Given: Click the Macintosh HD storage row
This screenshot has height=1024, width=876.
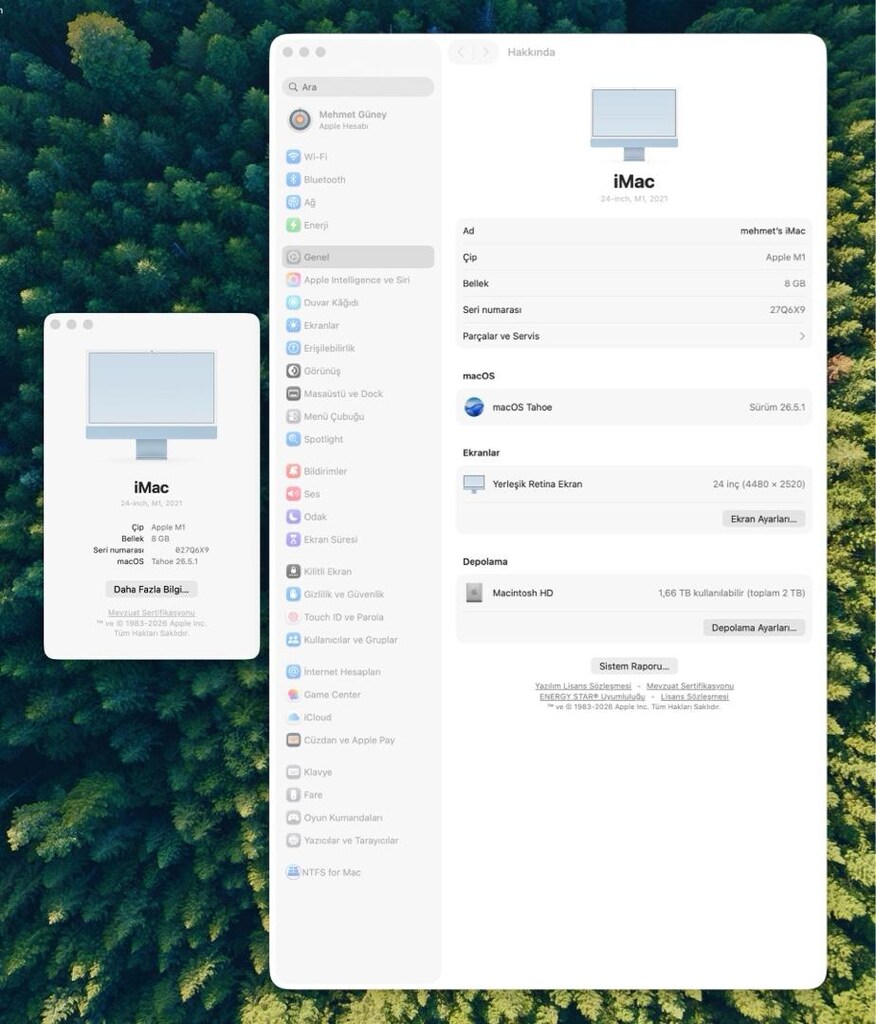Looking at the screenshot, I should click(634, 593).
